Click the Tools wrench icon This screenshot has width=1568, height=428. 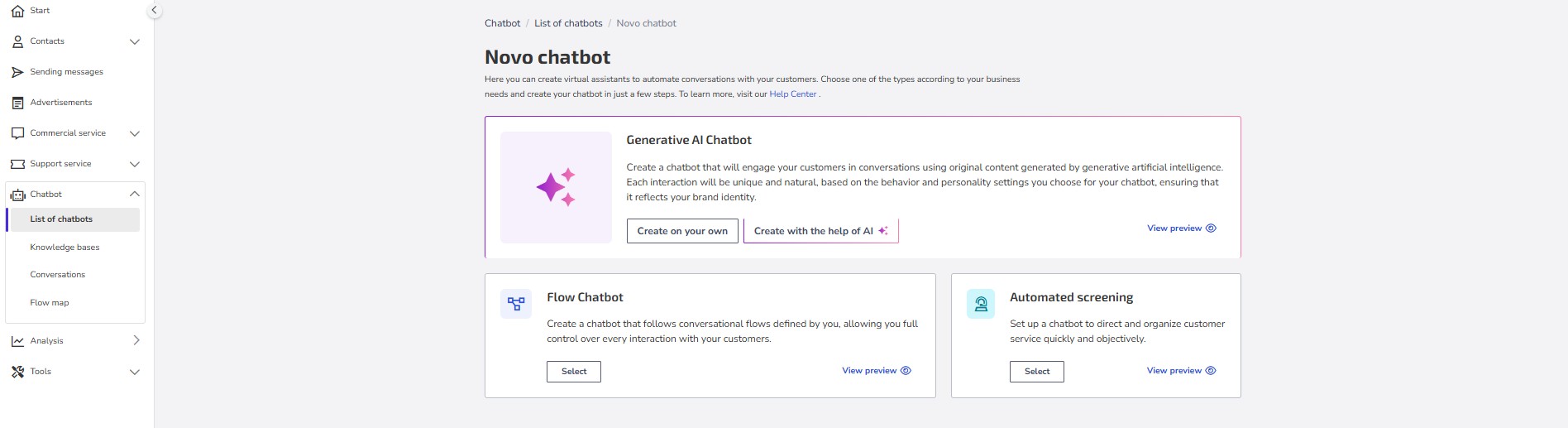(x=17, y=372)
